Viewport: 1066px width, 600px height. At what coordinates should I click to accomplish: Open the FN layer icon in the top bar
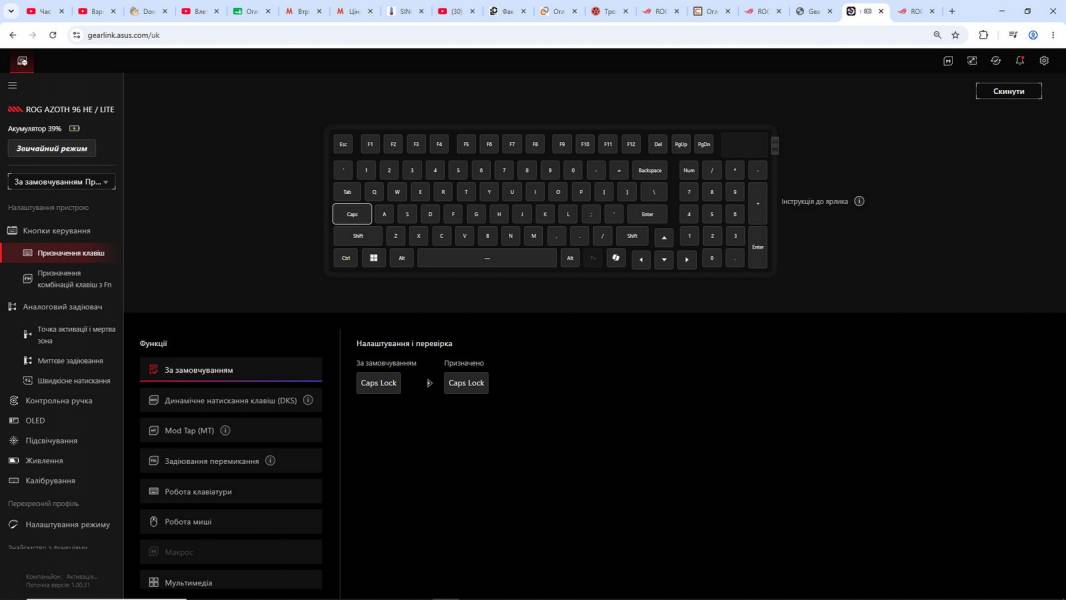point(948,61)
